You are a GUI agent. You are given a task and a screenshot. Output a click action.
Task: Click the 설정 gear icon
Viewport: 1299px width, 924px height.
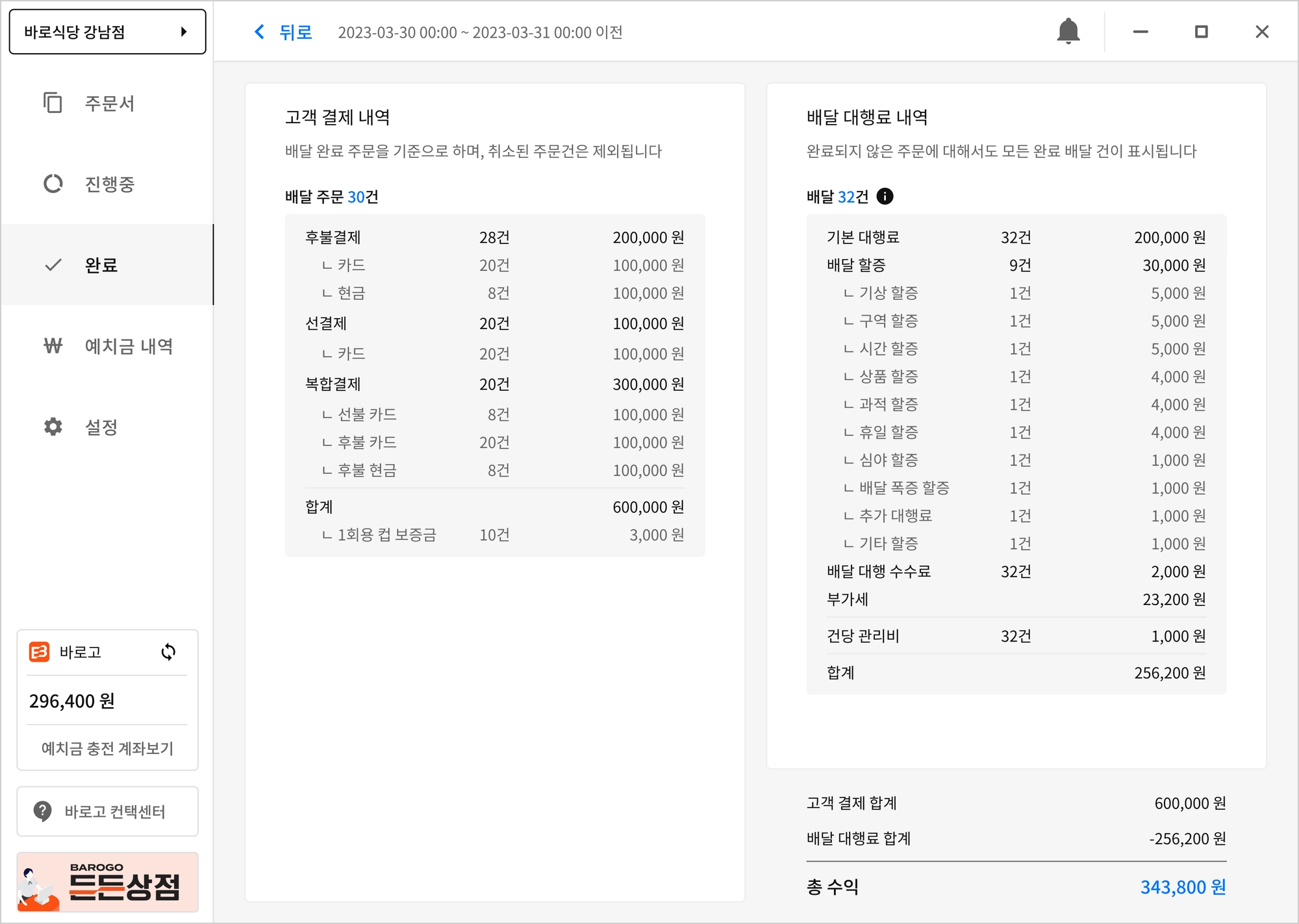pos(53,427)
